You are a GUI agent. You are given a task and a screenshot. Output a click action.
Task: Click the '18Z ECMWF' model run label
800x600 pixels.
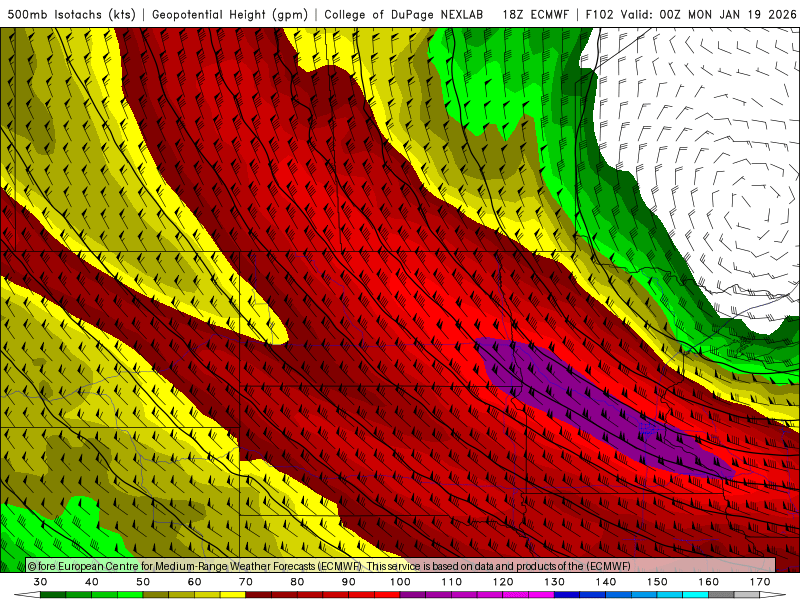pos(535,14)
